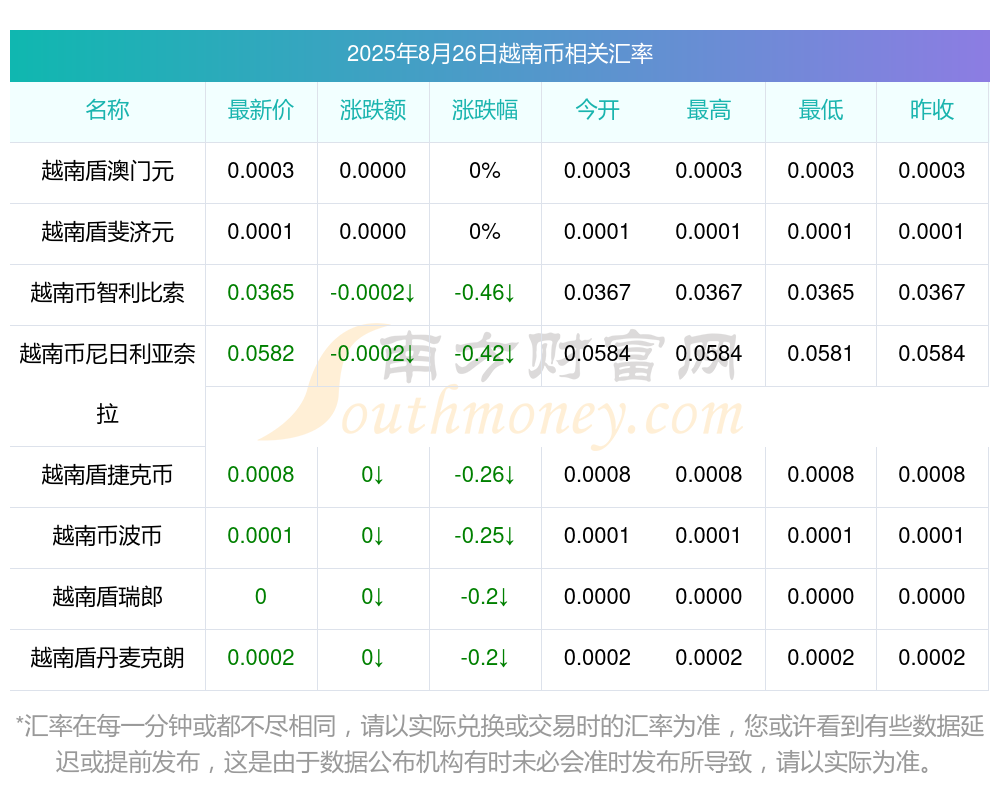Viewport: 1000px width, 793px height.
Task: Click the row name 越南币尼日利亚奈拉
Action: (x=107, y=383)
